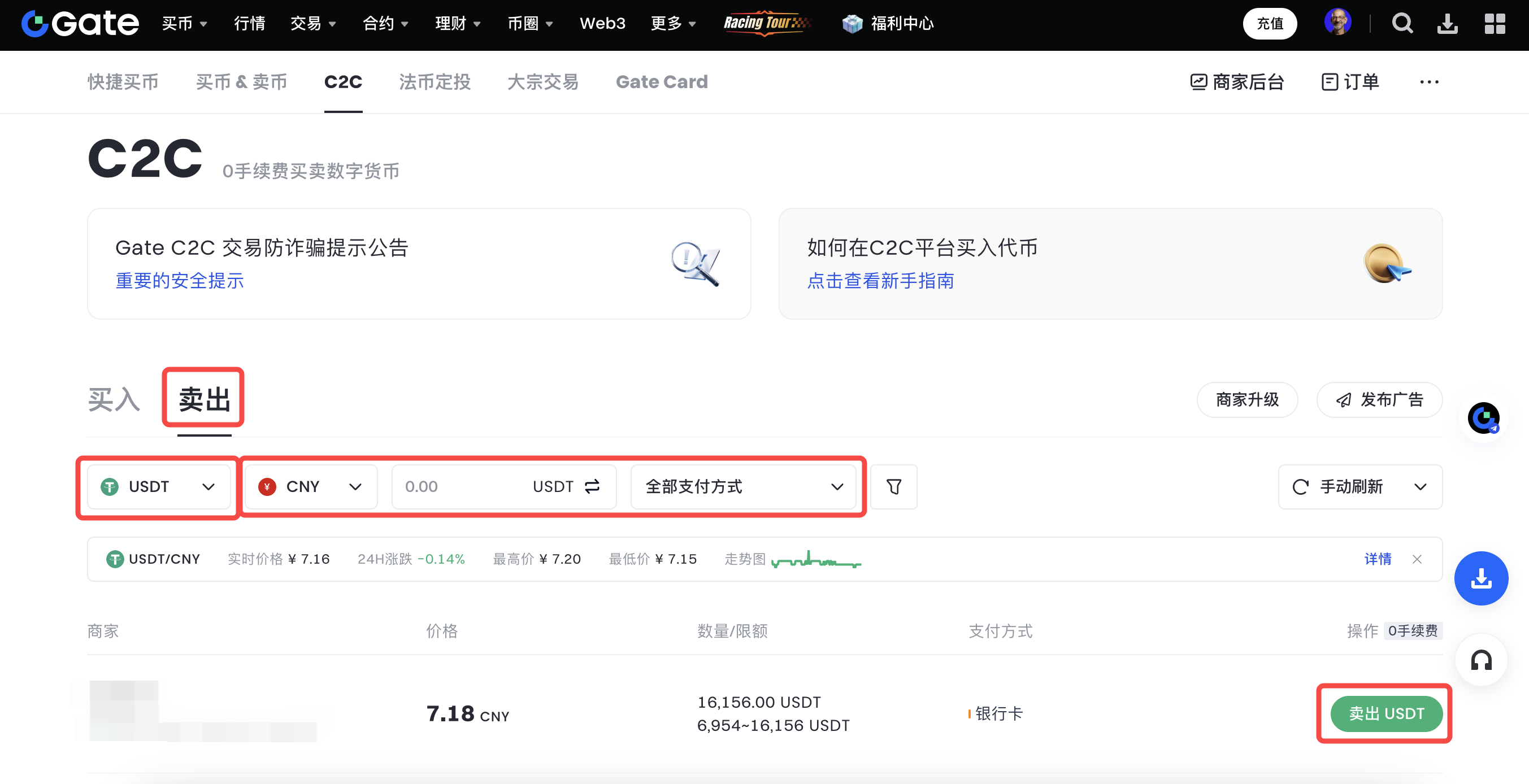Toggle the USDT amount swap-arrows icon
1529x784 pixels.
(592, 487)
